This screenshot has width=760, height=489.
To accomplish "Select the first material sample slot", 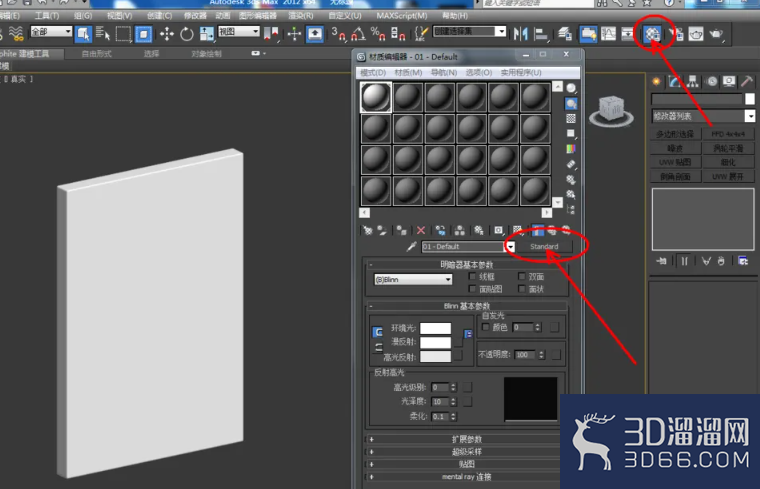I will [376, 97].
